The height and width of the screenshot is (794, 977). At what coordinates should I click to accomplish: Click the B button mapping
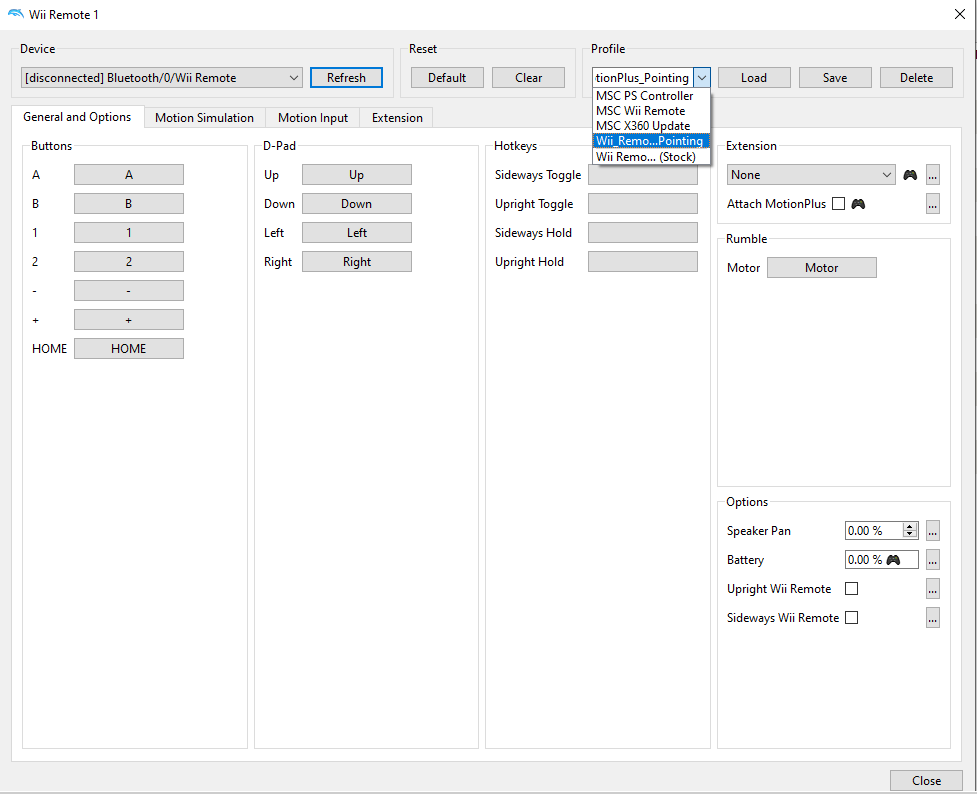[129, 204]
